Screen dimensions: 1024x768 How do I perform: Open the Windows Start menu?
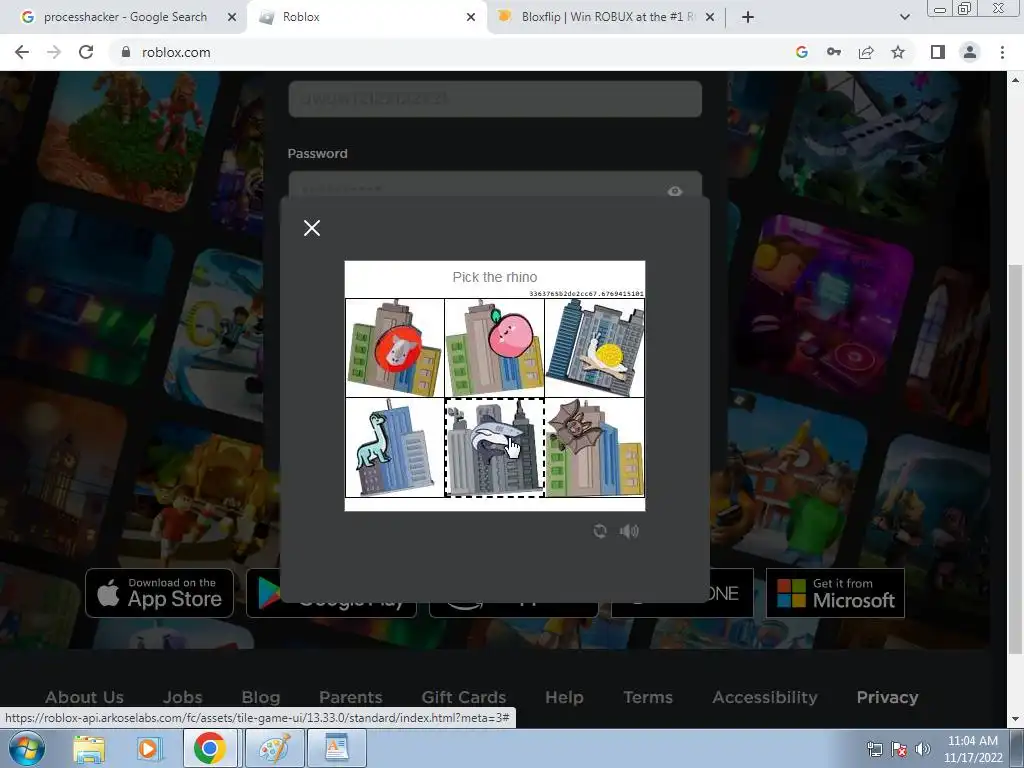27,748
